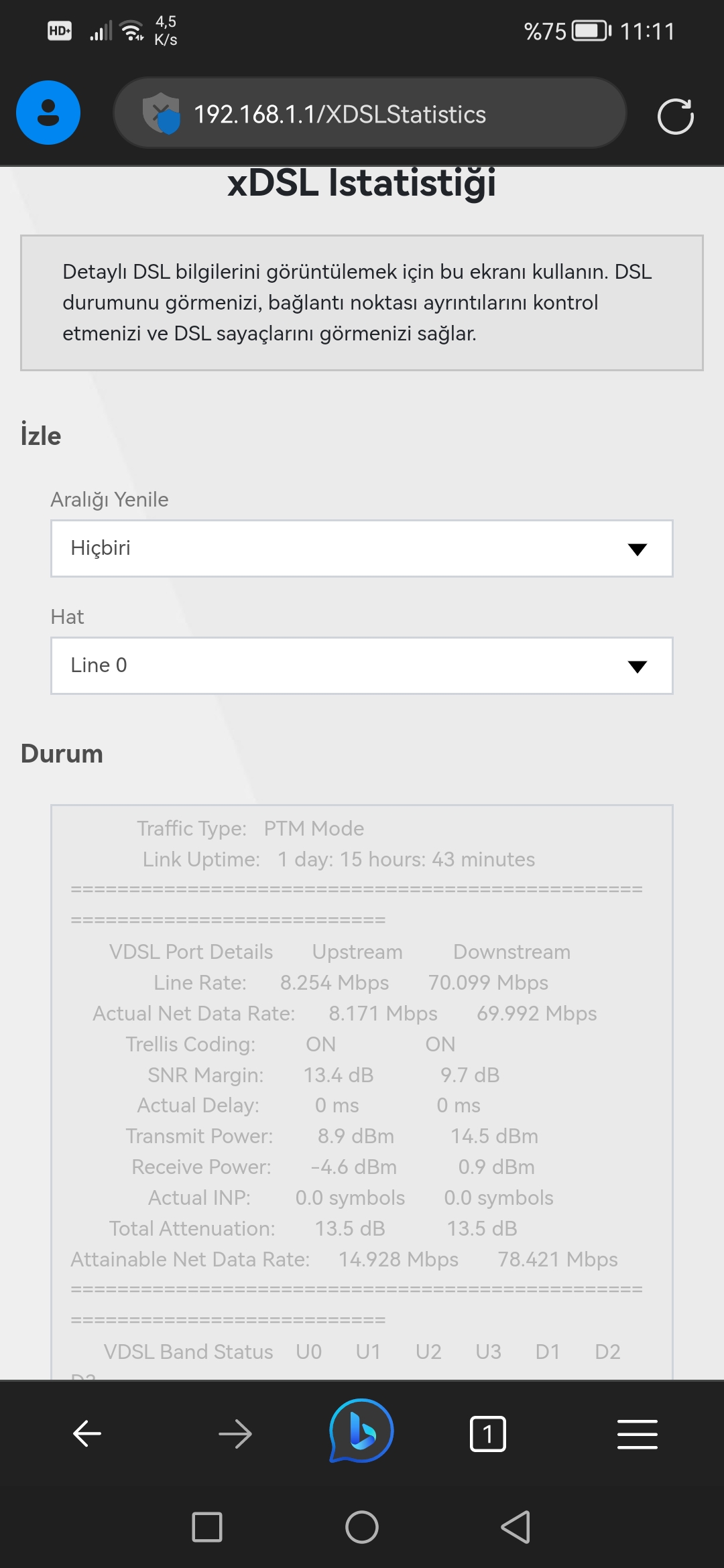Screen dimensions: 724x1568
Task: Open the Aralığı Yenile dropdown showing Hiçbiri
Action: 362,548
